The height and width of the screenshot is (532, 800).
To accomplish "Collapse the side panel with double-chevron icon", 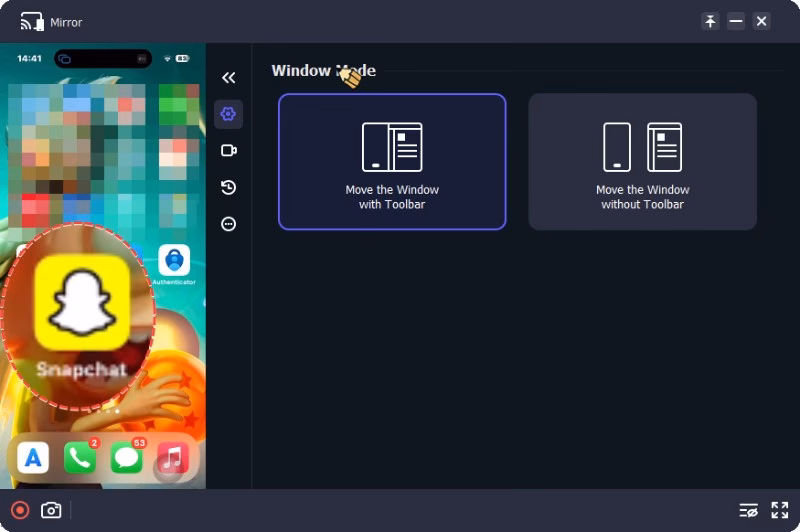I will click(x=229, y=78).
